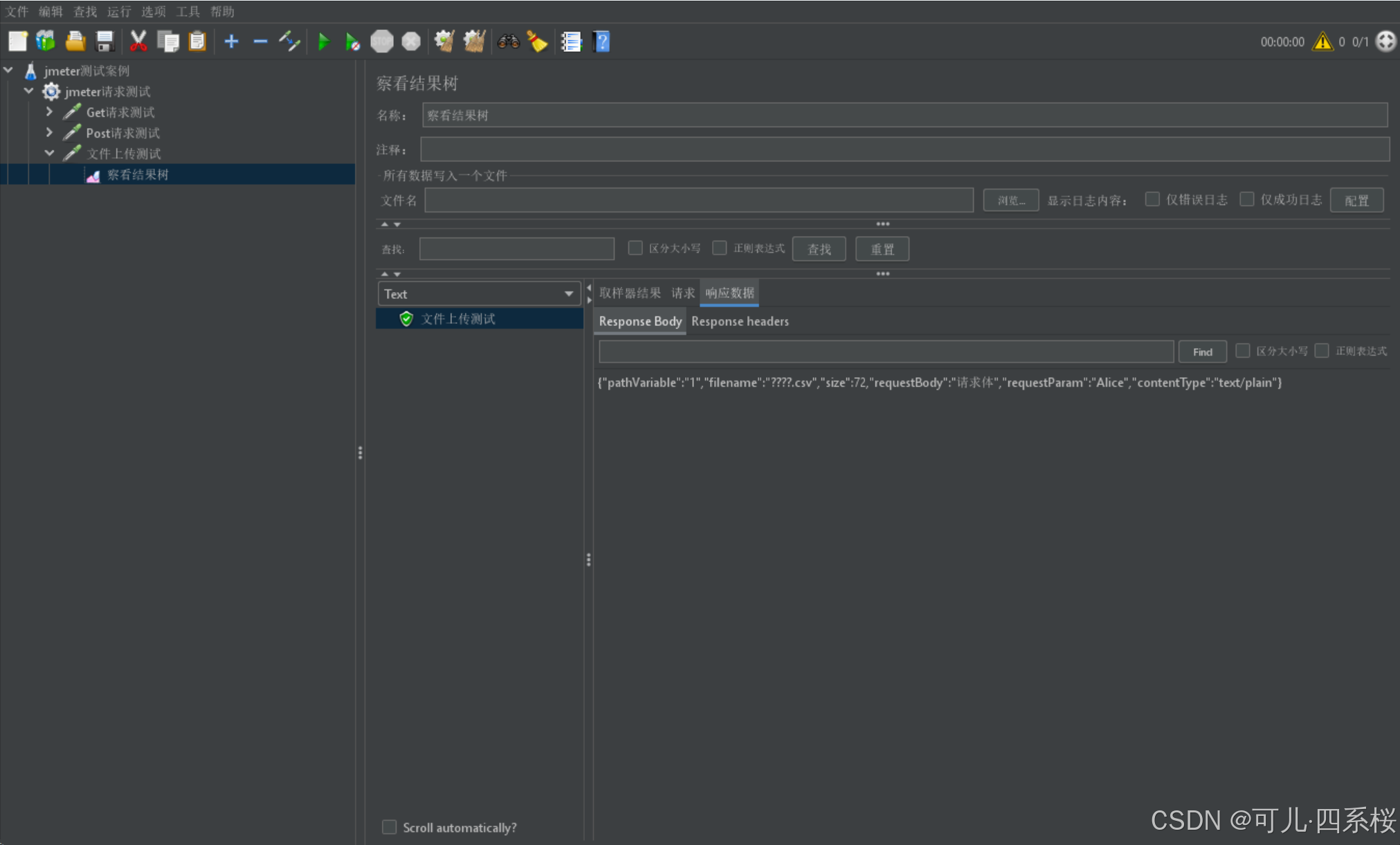The image size is (1400, 845).
Task: Click the scissors Cut icon
Action: [138, 42]
